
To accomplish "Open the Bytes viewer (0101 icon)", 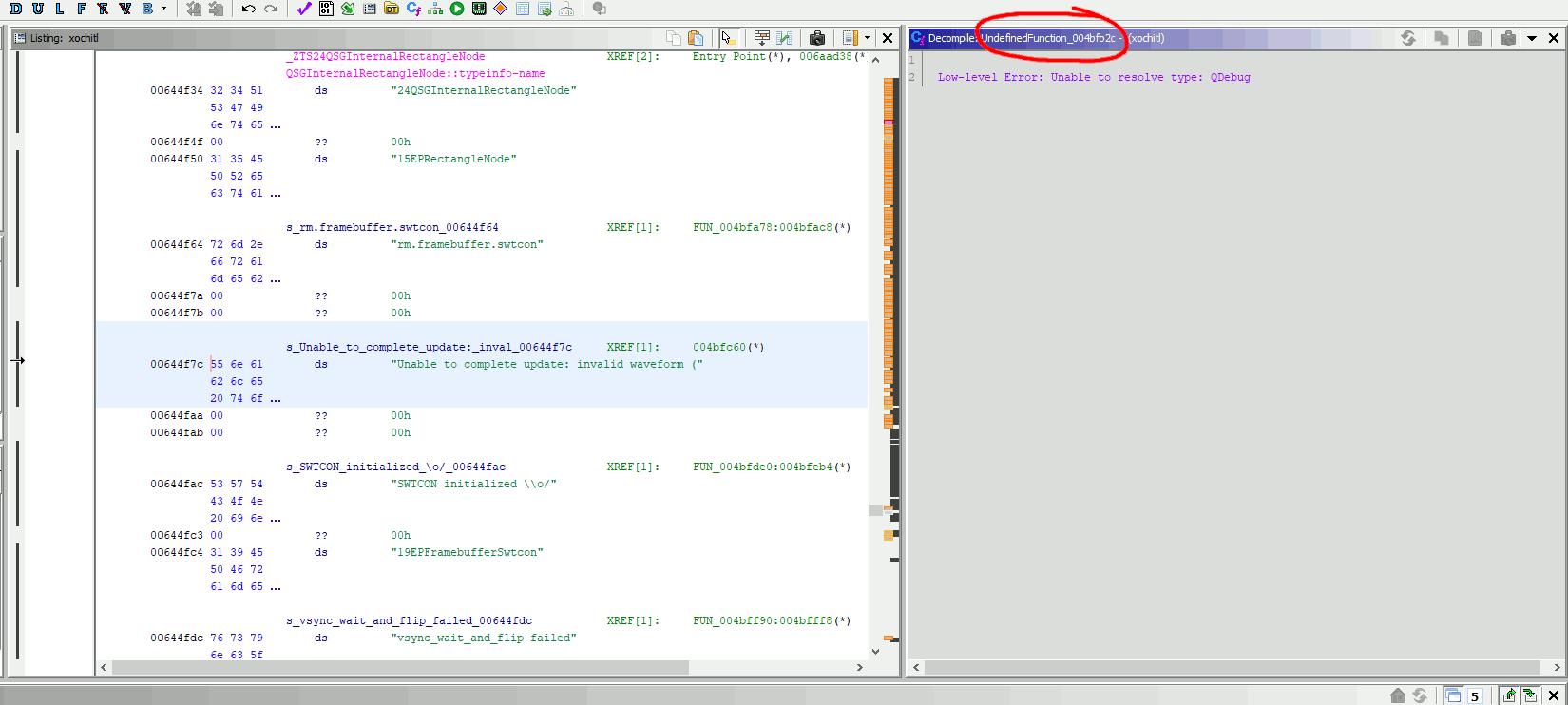I will click(326, 9).
